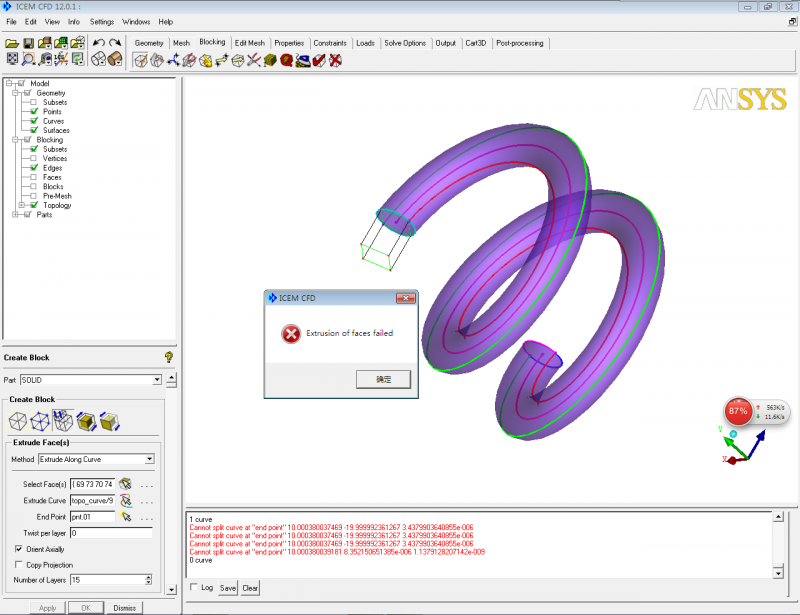Image resolution: width=800 pixels, height=615 pixels.
Task: Open the Settings menu
Action: pos(102,22)
